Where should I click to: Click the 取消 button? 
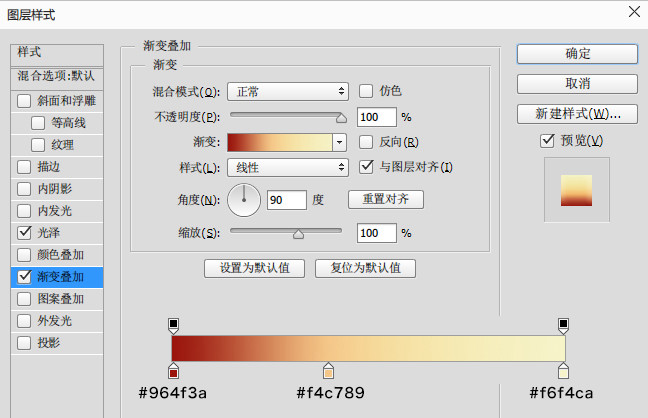click(x=577, y=84)
